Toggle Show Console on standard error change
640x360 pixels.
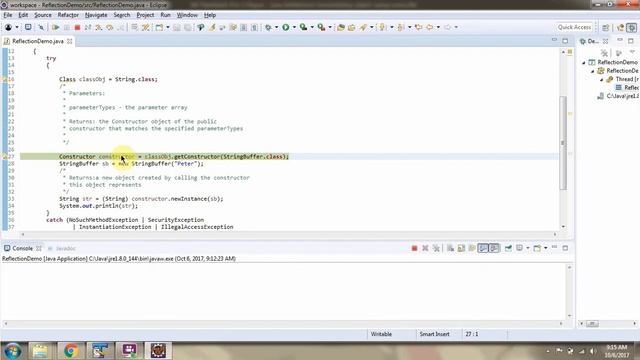coord(494,248)
